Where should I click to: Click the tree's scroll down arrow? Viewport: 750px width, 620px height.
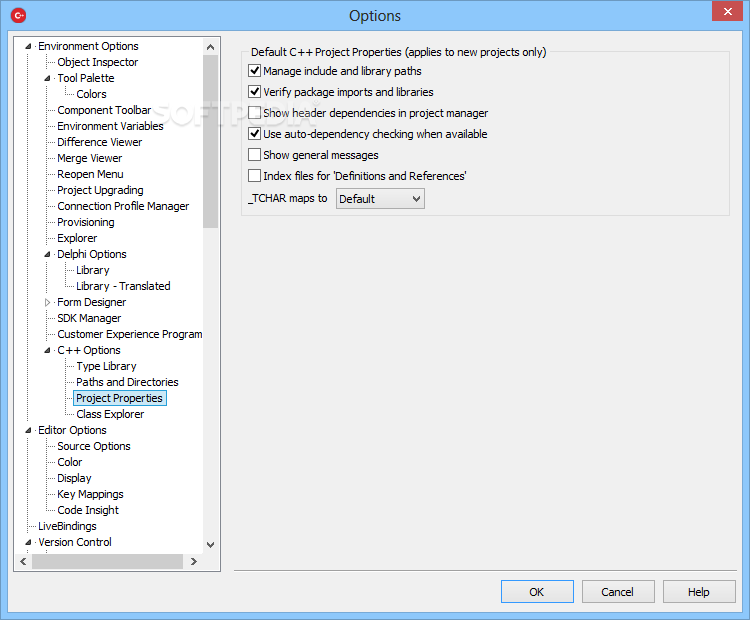pyautogui.click(x=210, y=544)
